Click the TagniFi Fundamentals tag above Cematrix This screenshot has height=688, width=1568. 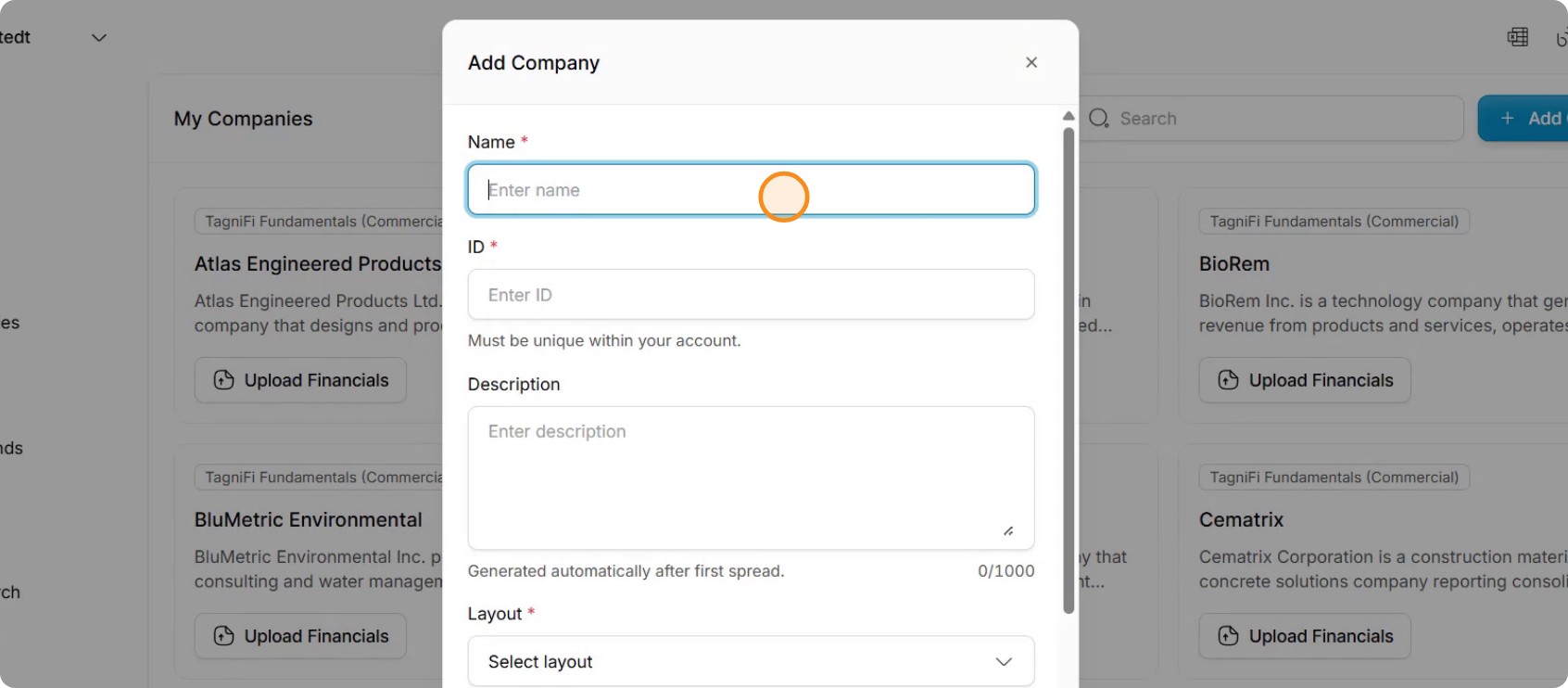[x=1334, y=478]
